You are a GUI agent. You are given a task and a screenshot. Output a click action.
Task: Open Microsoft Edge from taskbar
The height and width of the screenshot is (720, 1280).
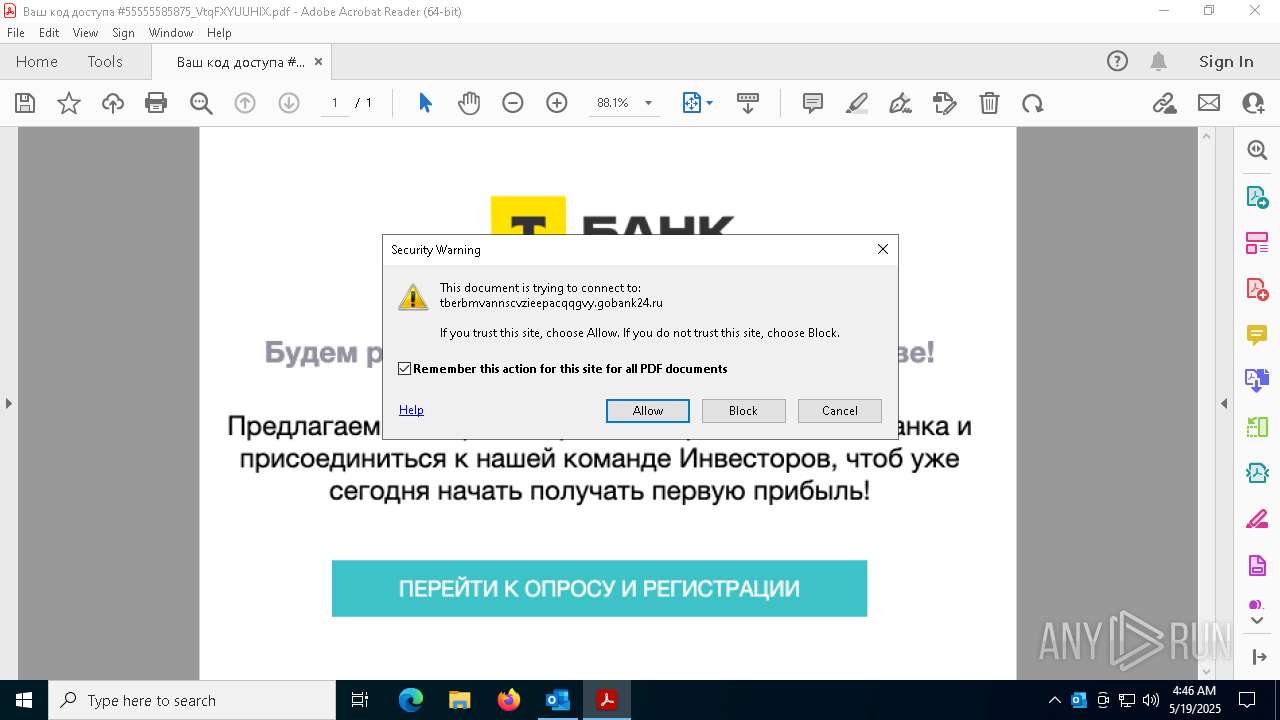[411, 700]
